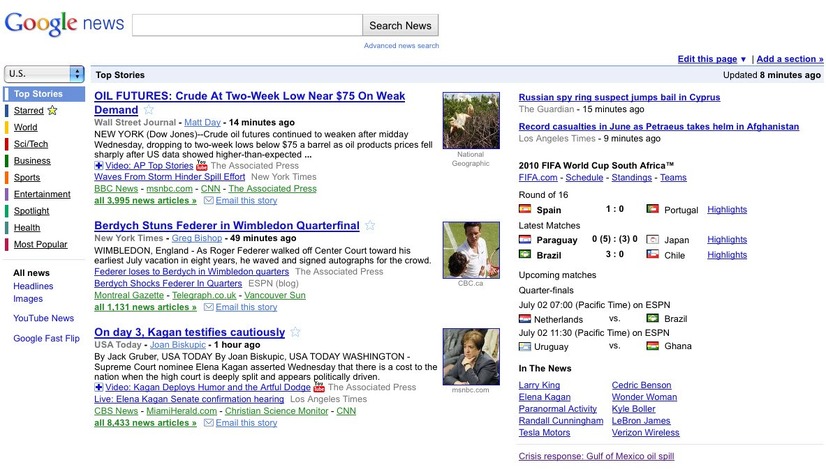826x469 pixels.
Task: Star the Berdych Stuns Federer story
Action: coord(370,226)
